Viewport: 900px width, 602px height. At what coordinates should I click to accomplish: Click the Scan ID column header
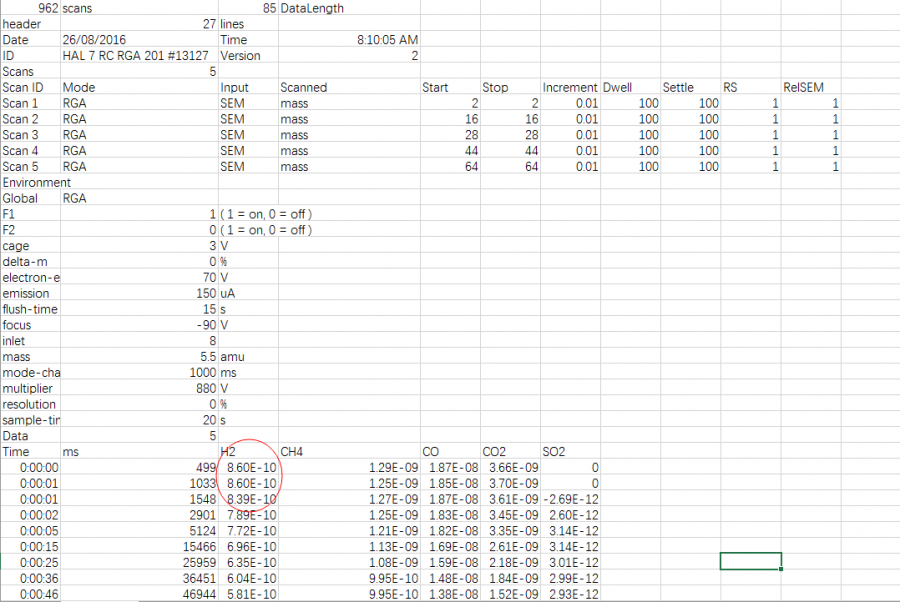coord(30,87)
